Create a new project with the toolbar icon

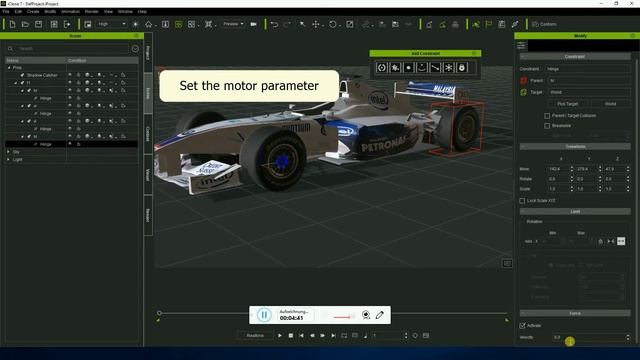12,24
